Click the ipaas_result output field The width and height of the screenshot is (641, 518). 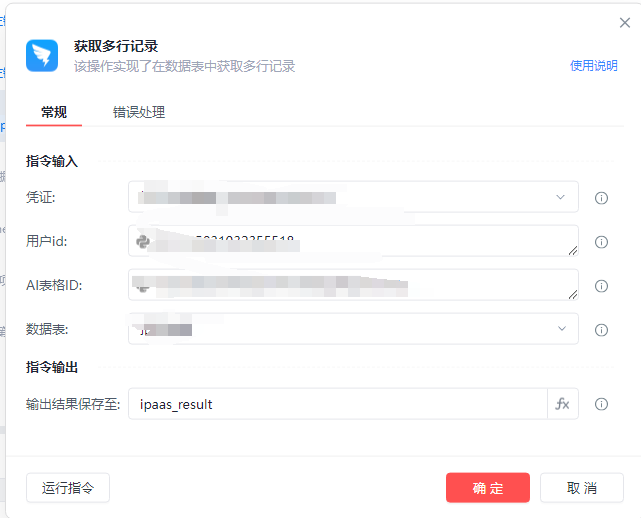tap(337, 404)
